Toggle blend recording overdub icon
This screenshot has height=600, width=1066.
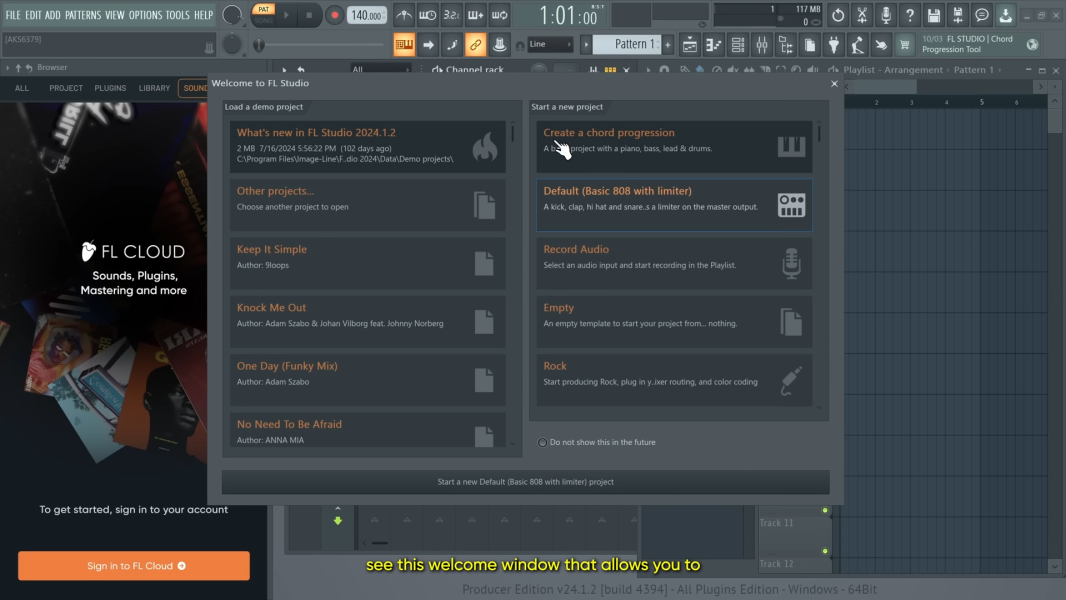click(x=475, y=15)
